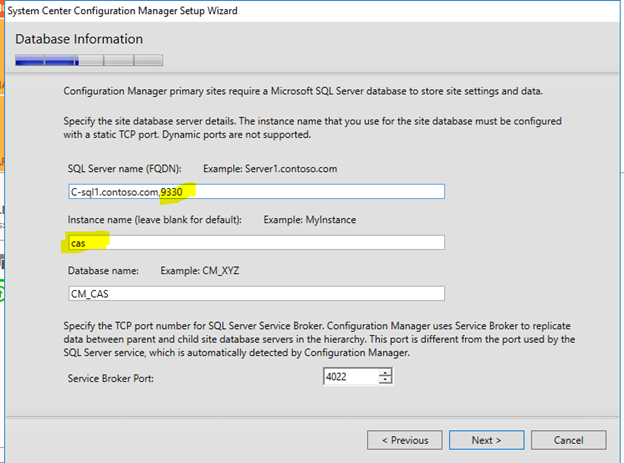624x463 pixels.
Task: Go back with the Previous button
Action: (405, 440)
